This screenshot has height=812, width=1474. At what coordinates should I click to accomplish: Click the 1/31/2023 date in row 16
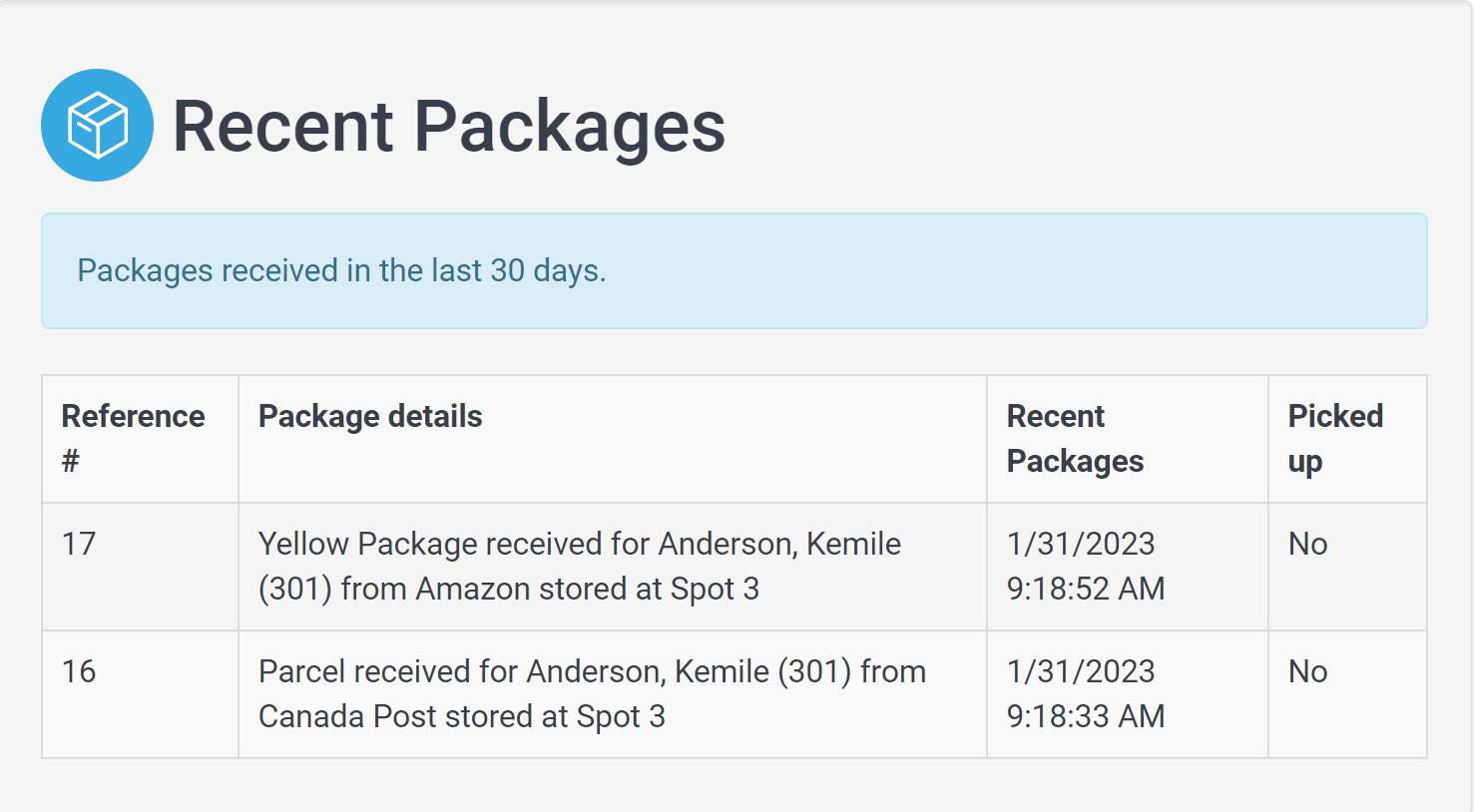coord(1081,672)
